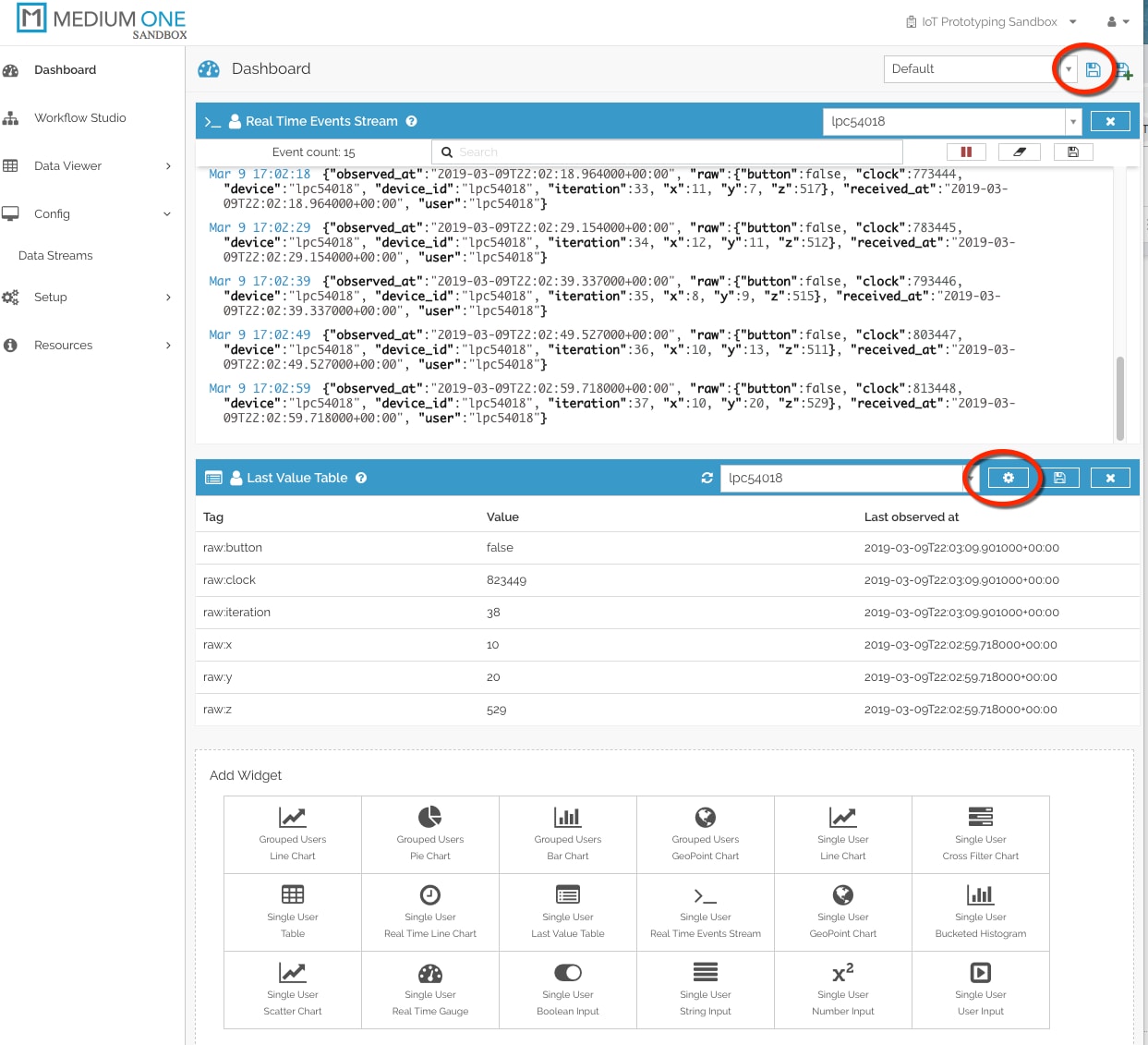Refresh the Last Value Table

[x=707, y=478]
